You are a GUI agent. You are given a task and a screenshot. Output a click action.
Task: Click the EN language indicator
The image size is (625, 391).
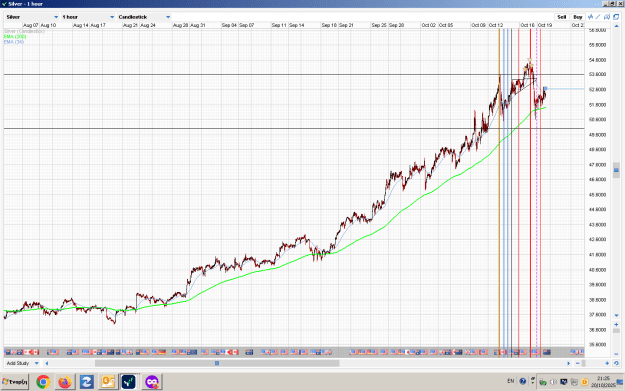click(x=511, y=381)
